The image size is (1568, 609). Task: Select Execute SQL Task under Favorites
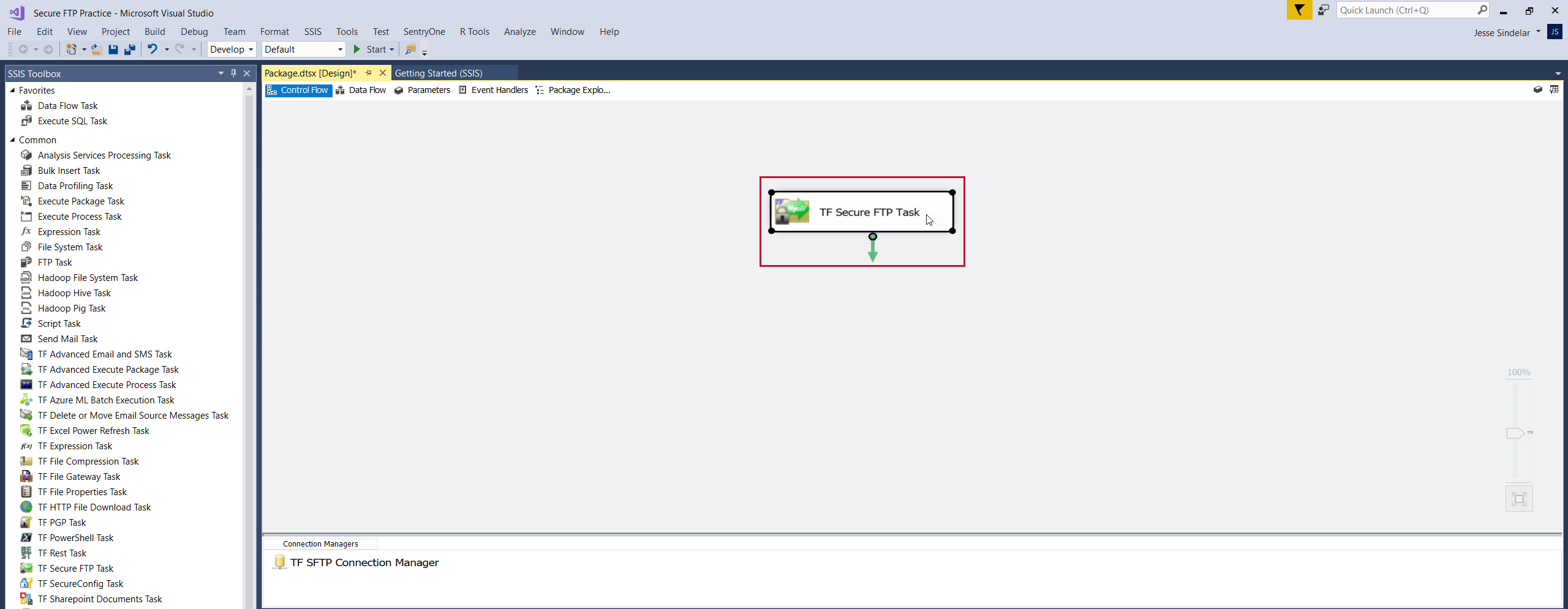coord(72,121)
